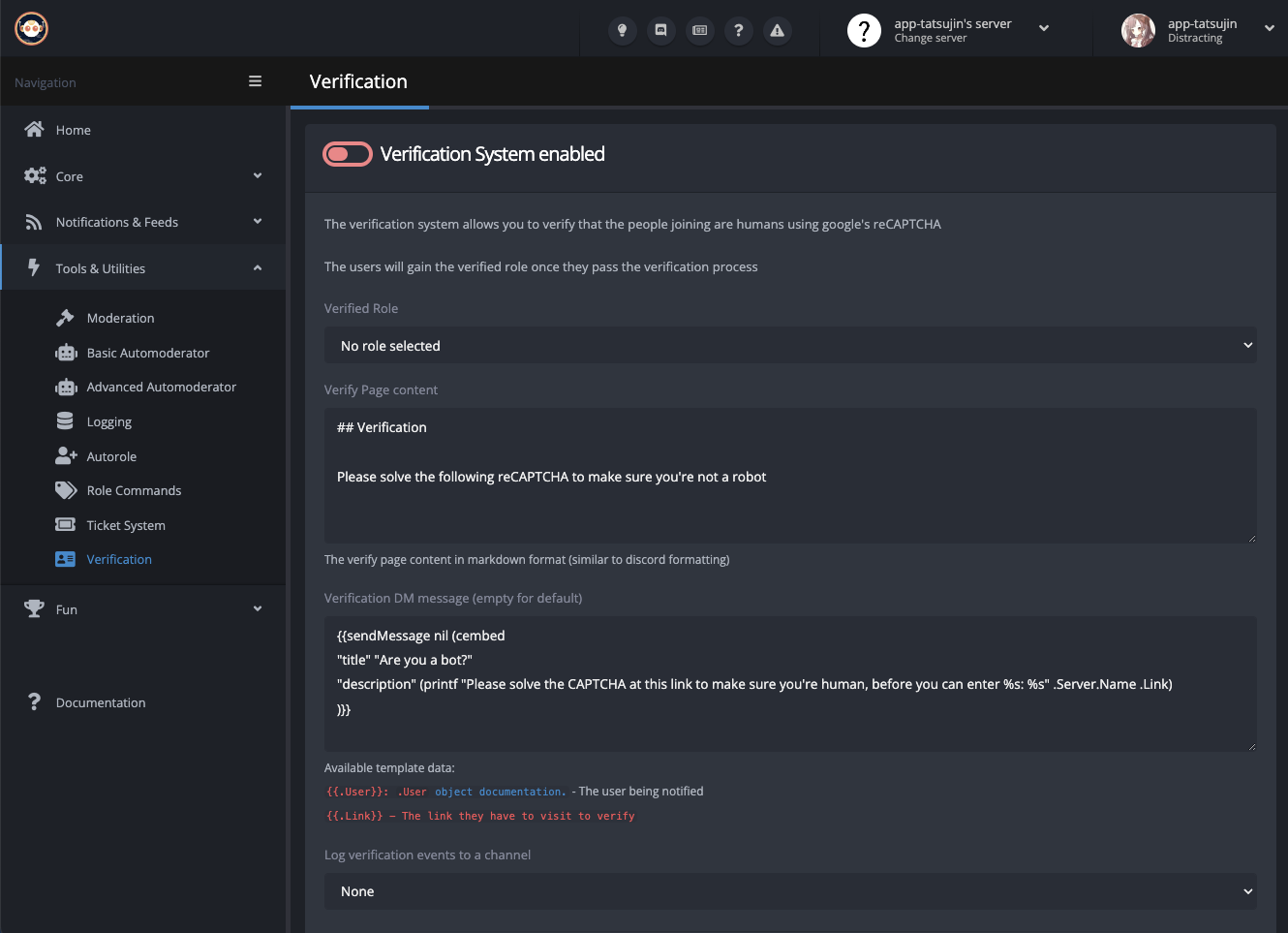Open the Ticket System page
The width and height of the screenshot is (1288, 933).
point(126,525)
